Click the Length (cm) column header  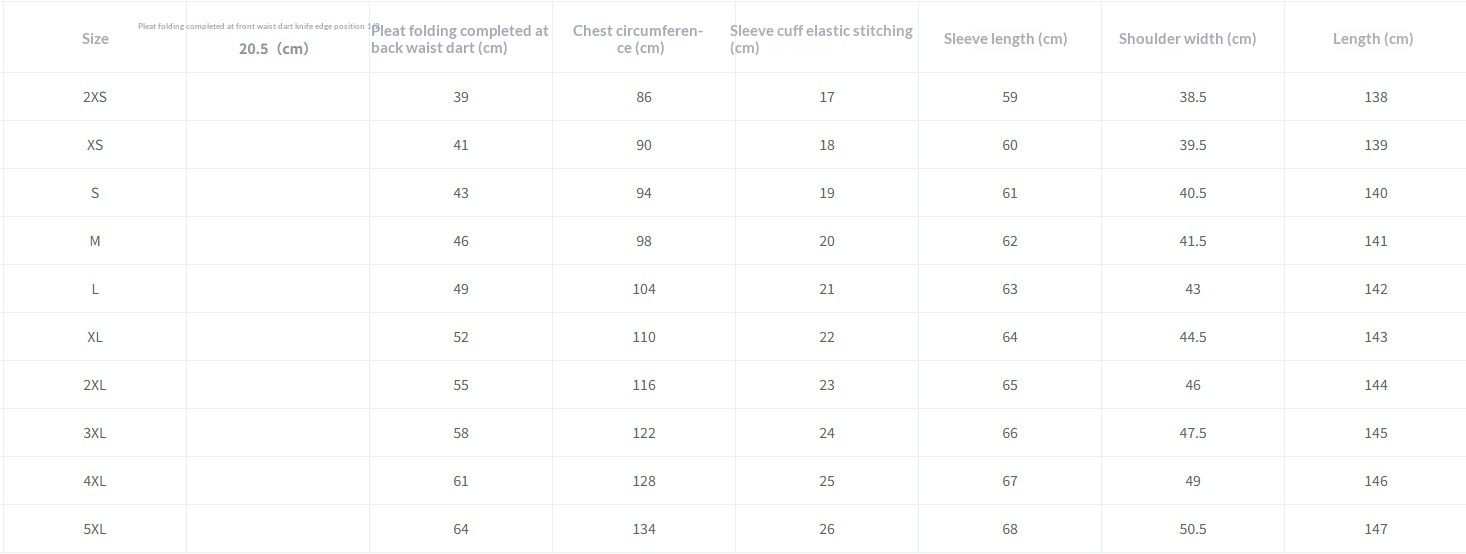point(1373,39)
